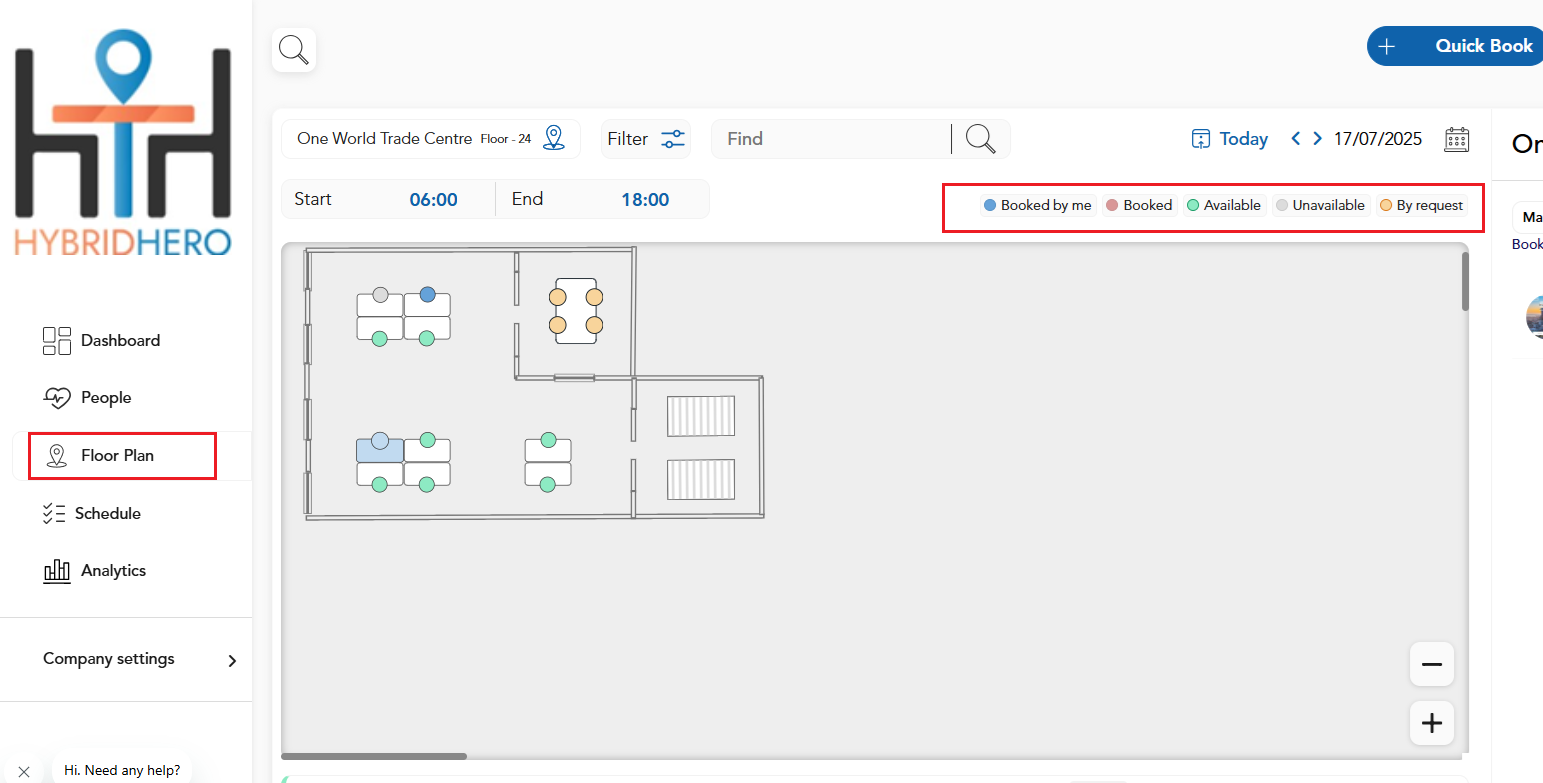Image resolution: width=1543 pixels, height=783 pixels.
Task: Toggle the Booked legend filter
Action: 1139,205
